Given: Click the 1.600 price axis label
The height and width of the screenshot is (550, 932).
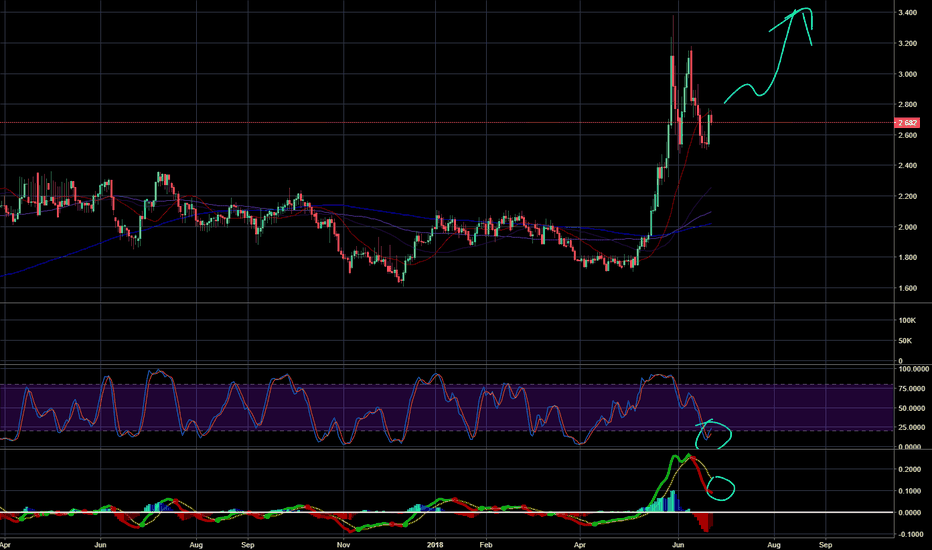Looking at the screenshot, I should coord(907,288).
